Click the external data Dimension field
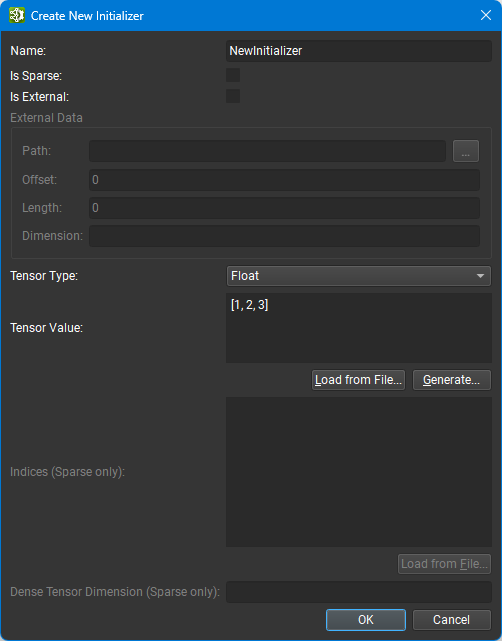 (284, 236)
